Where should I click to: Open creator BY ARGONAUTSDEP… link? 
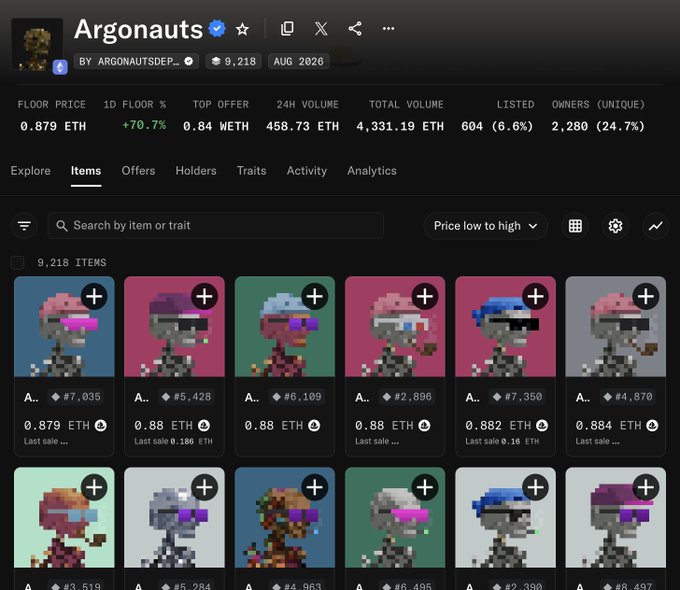click(136, 62)
